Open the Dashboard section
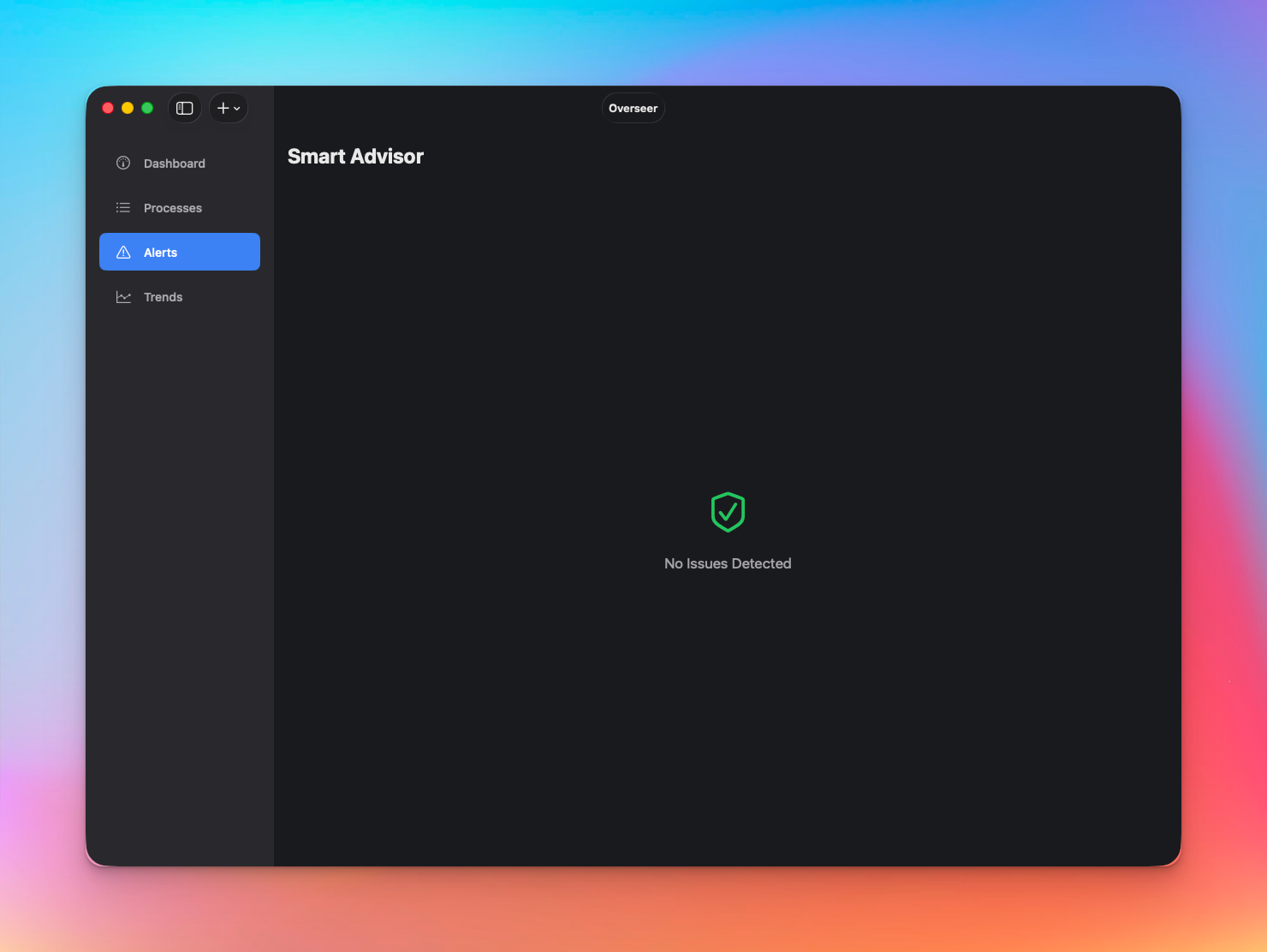The width and height of the screenshot is (1267, 952). (174, 164)
